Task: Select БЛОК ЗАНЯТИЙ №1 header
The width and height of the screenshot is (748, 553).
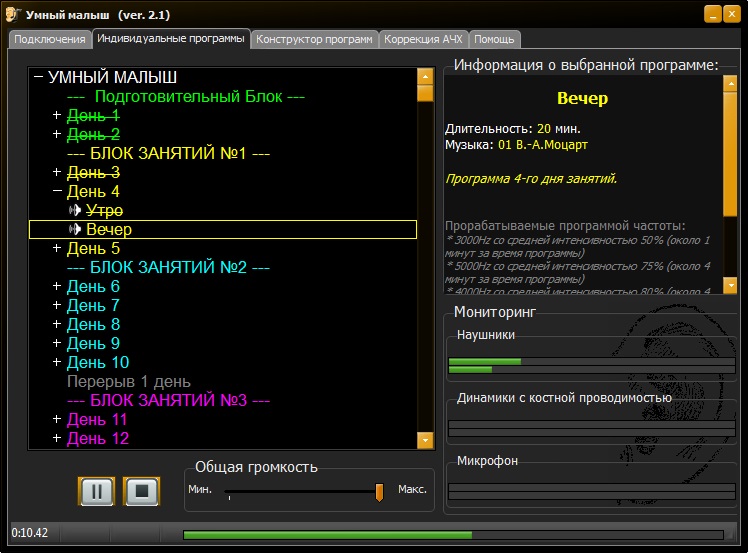Action: coord(168,153)
